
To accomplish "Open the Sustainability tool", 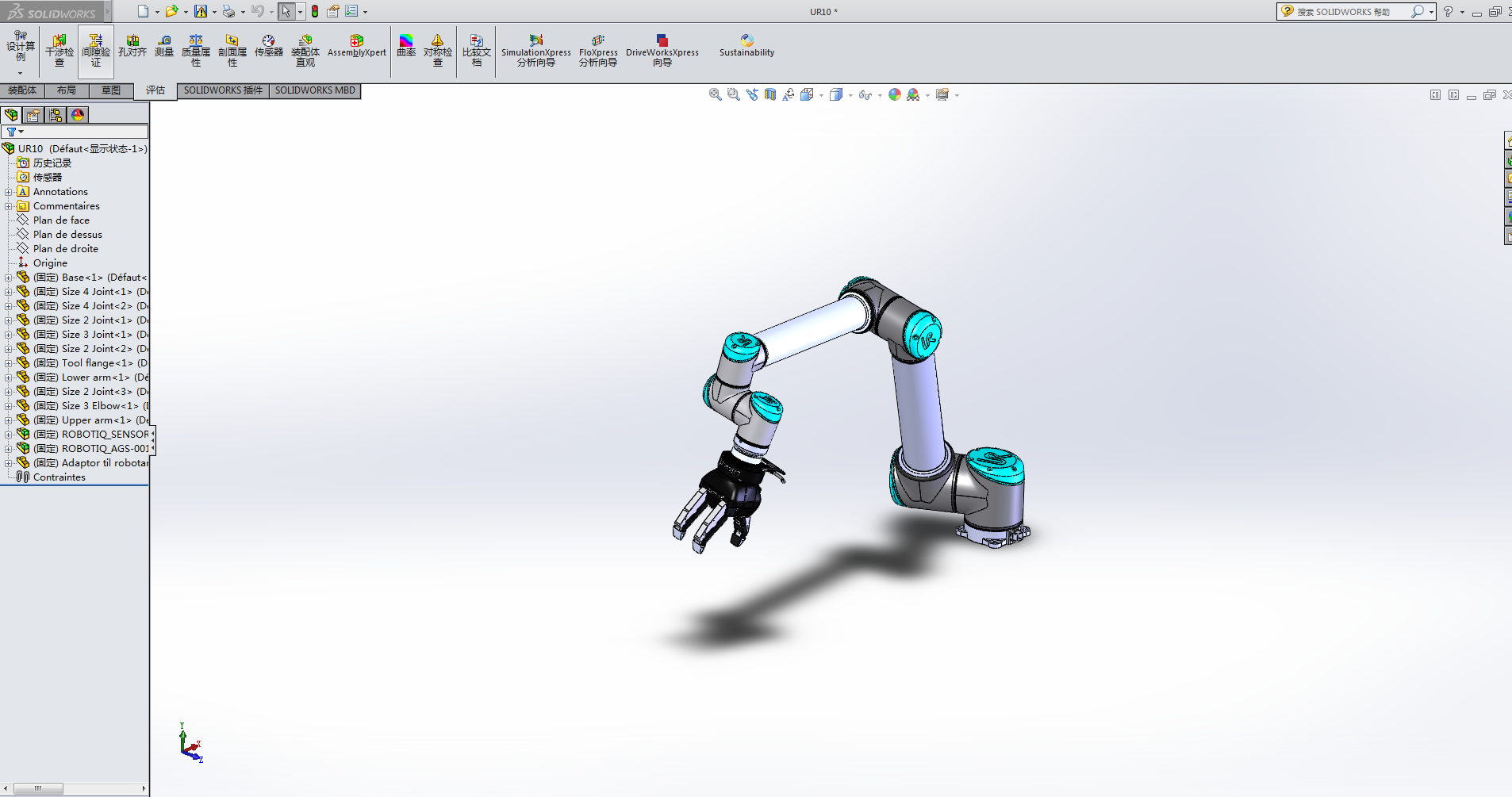I will tap(747, 46).
